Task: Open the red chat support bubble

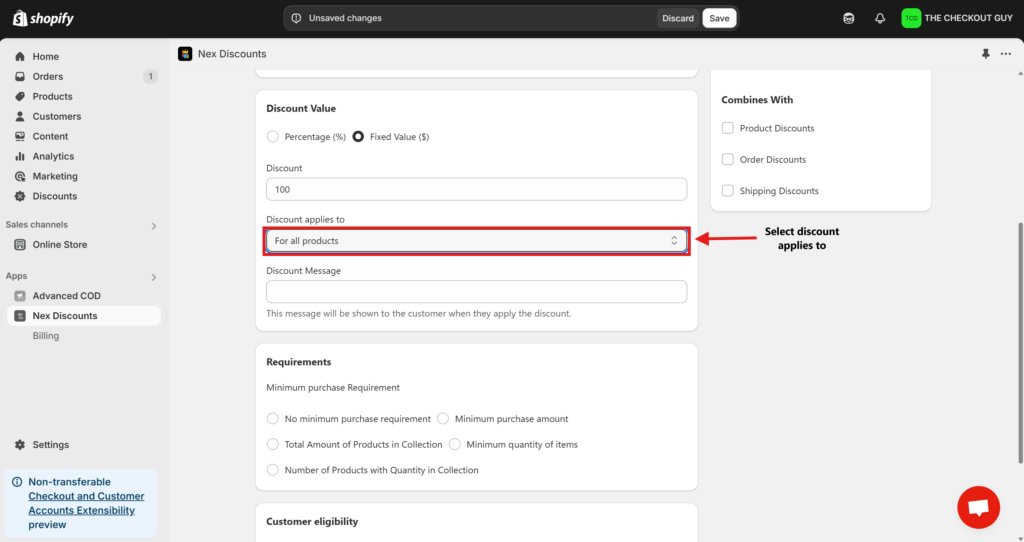Action: tap(977, 507)
